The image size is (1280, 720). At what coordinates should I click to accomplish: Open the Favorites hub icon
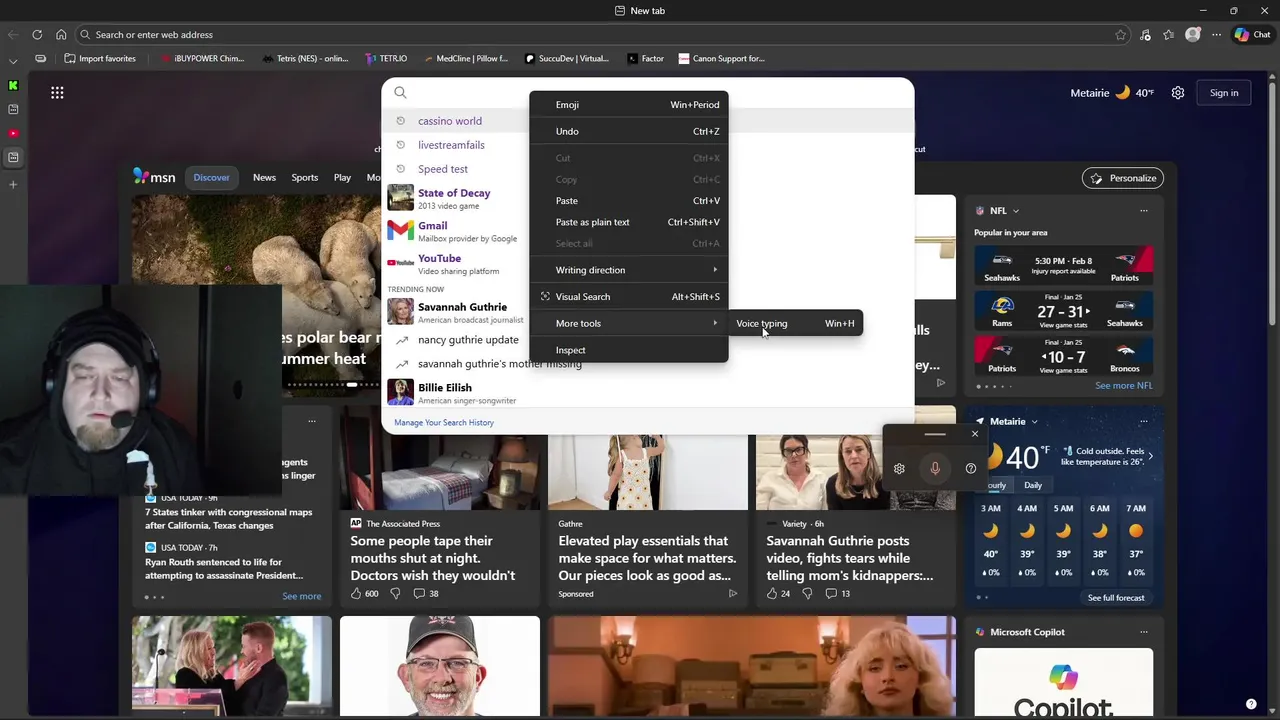coord(1169,34)
